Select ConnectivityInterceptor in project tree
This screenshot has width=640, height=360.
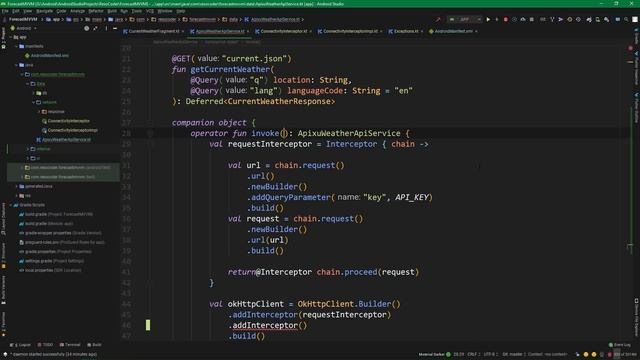pyautogui.click(x=65, y=121)
